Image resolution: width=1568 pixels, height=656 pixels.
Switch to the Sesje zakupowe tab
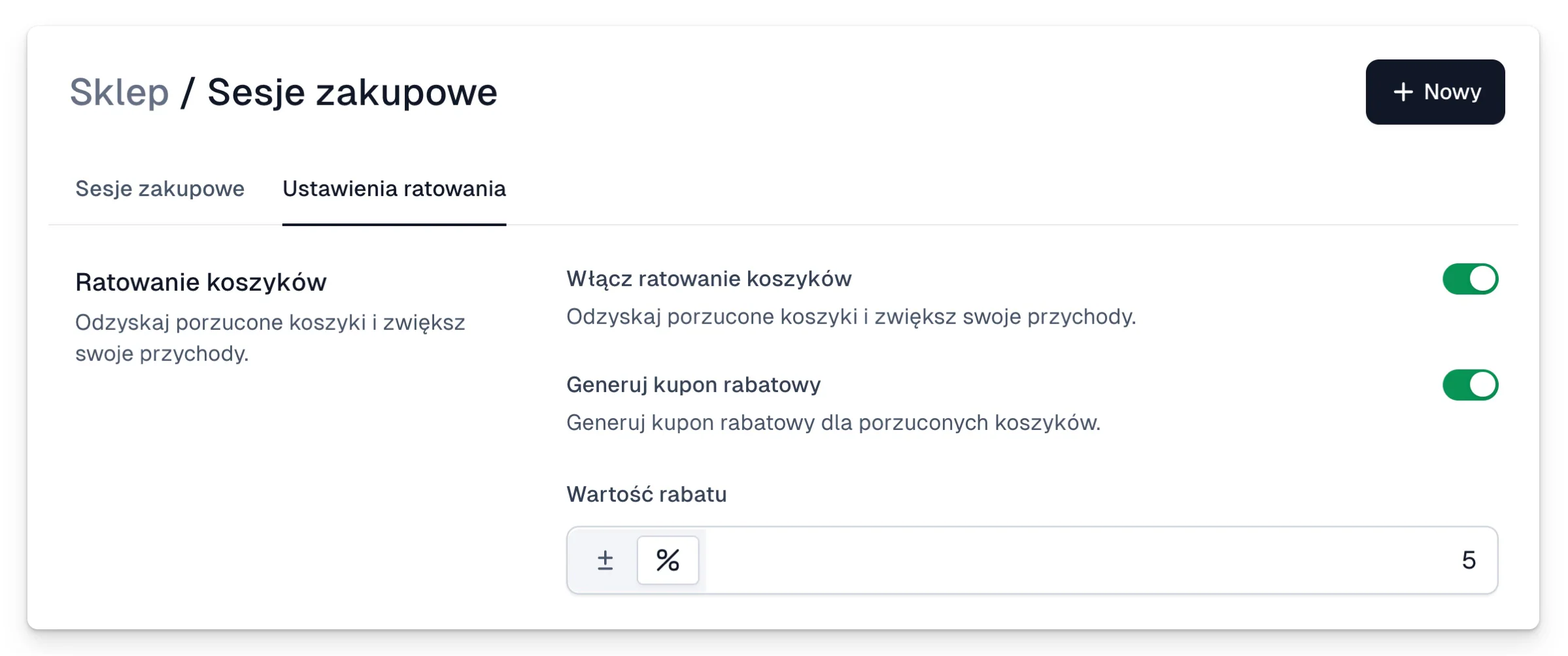[x=160, y=189]
